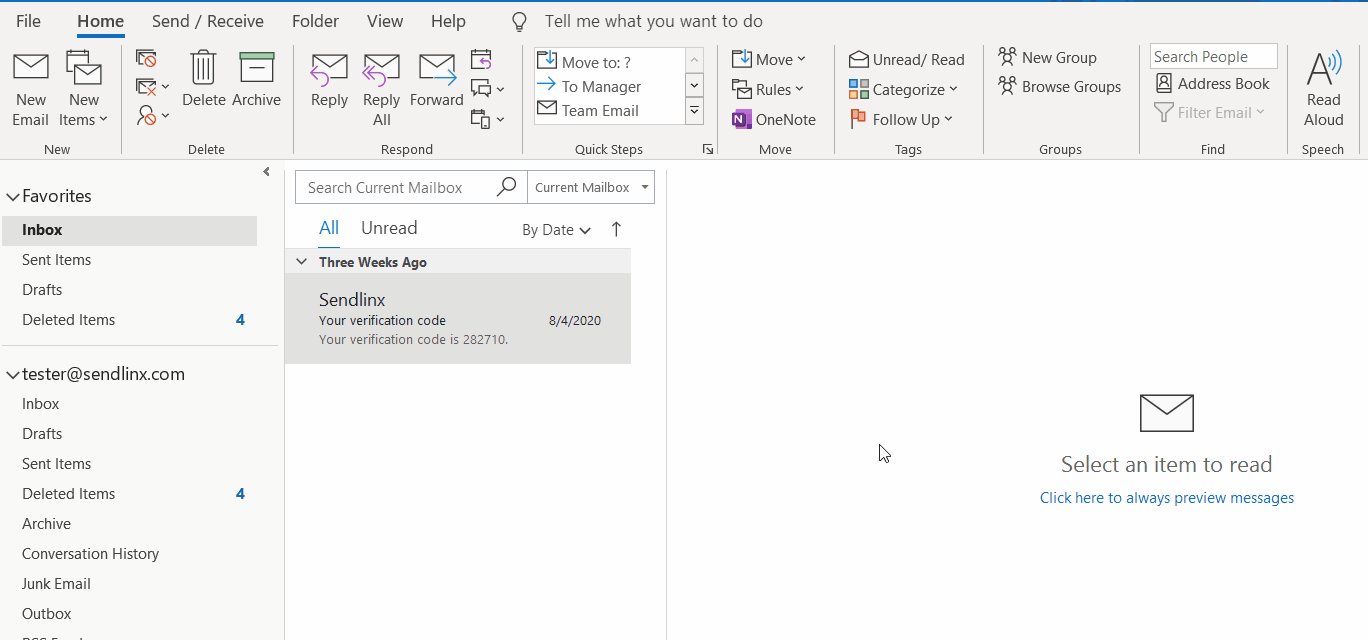Open the Move dropdown
Screen dimensions: 1368x640
point(768,59)
